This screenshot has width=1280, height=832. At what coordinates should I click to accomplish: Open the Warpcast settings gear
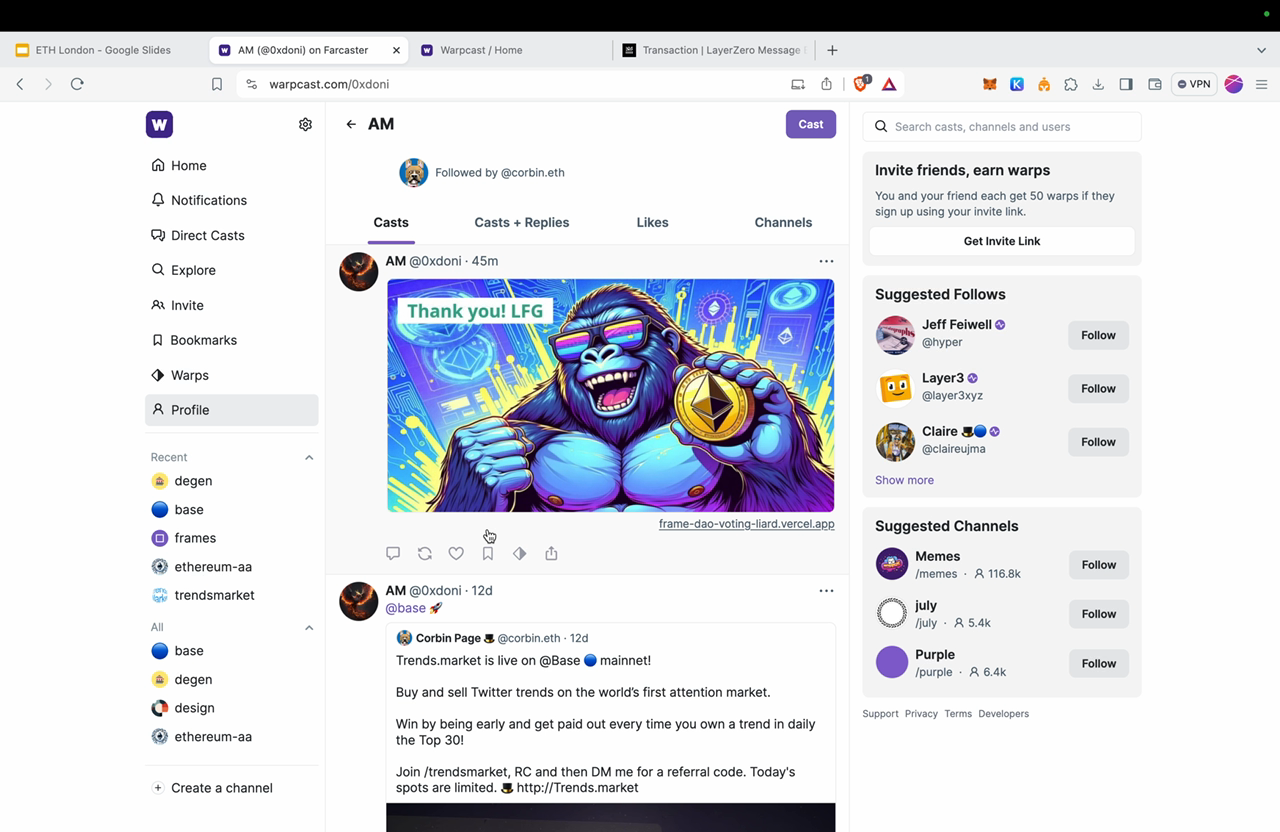click(x=305, y=125)
